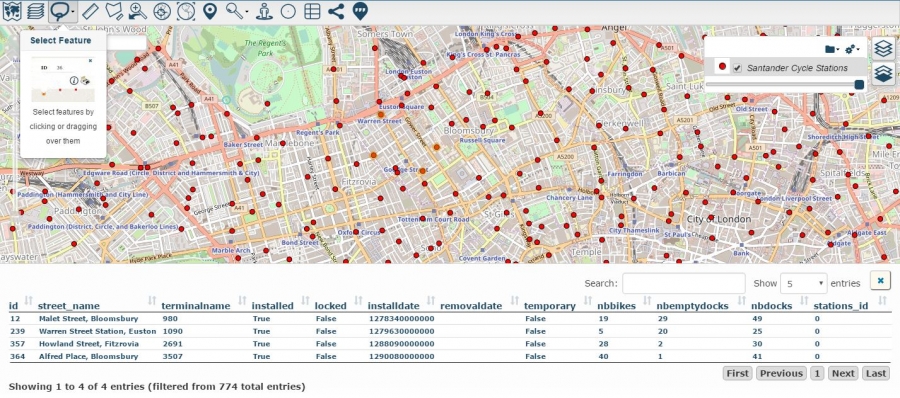Screen dimensions: 900x398
Task: Open the comment pin speech bubble icon
Action: tap(360, 11)
